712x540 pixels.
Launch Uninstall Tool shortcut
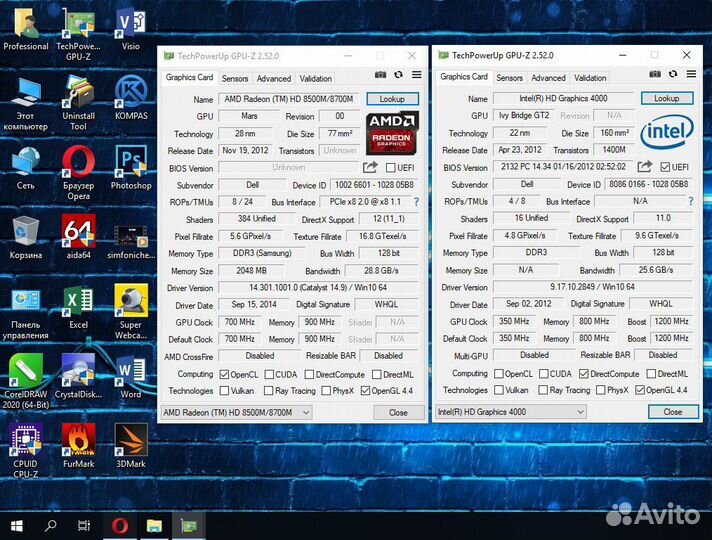78,104
